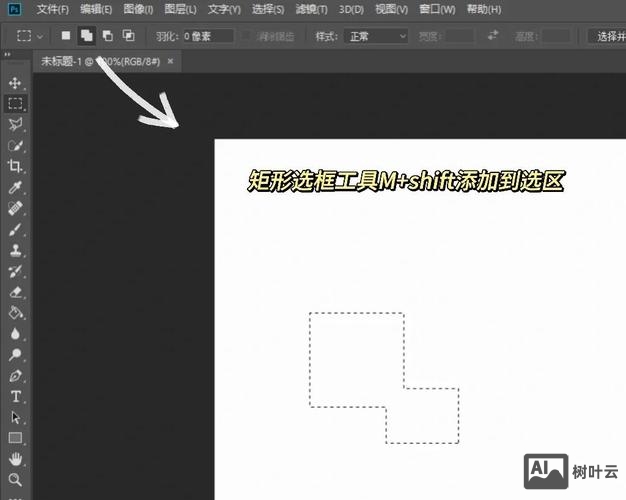The width and height of the screenshot is (626, 500).
Task: Click the 宽度 width input field
Action: tap(459, 36)
